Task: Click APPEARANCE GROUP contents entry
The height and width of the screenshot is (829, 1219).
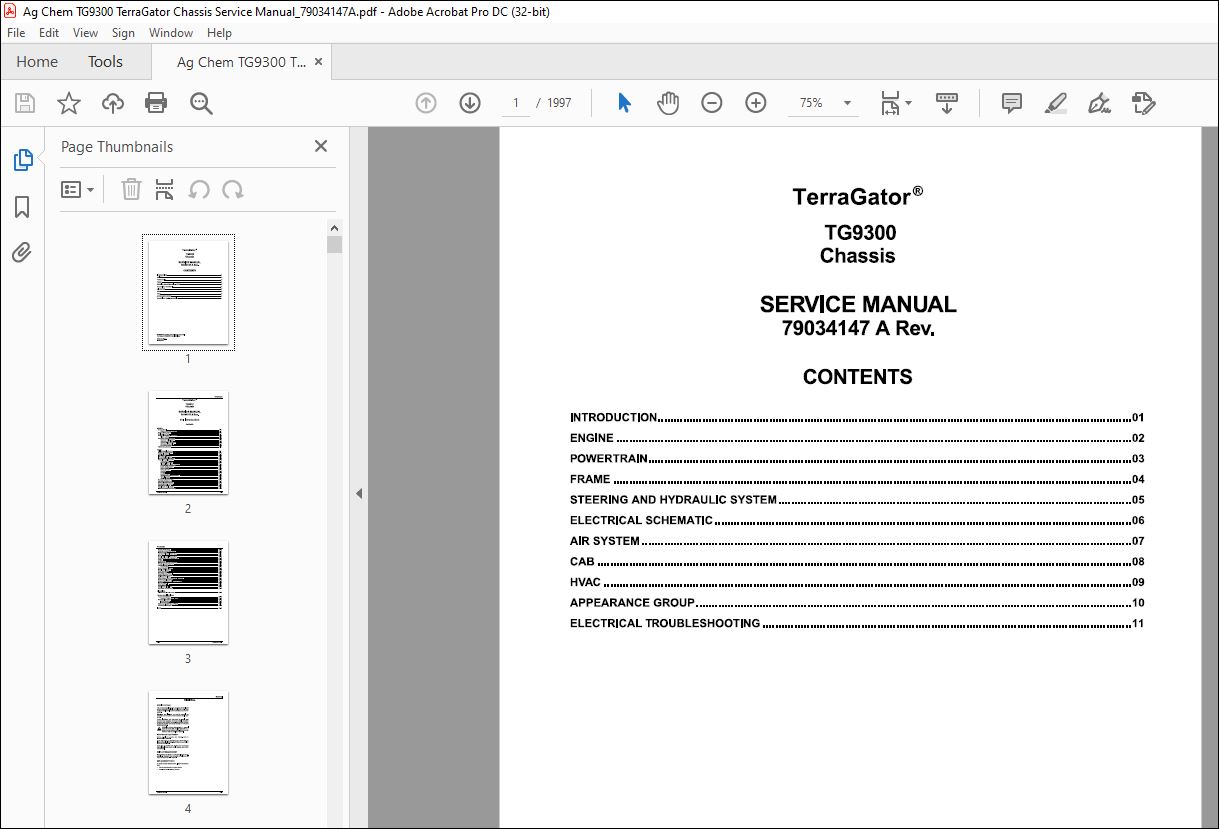Action: tap(857, 603)
